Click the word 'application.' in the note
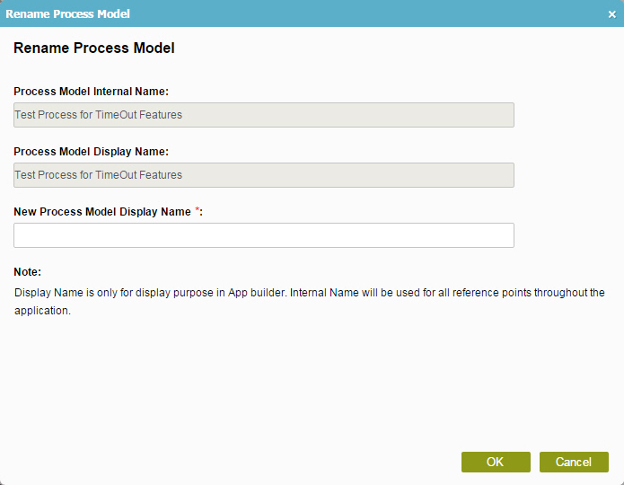Viewport: 624px width, 485px height. [x=43, y=311]
